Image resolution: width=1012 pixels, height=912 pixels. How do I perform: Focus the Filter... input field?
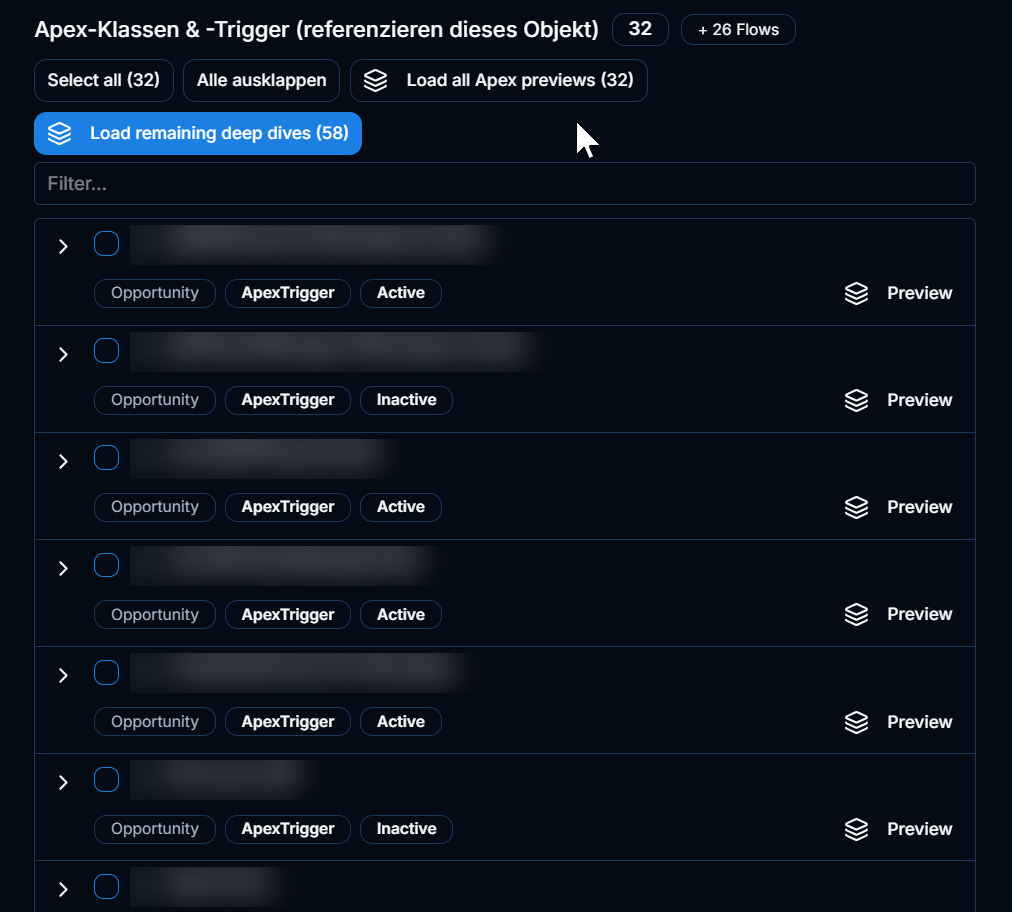(x=505, y=183)
